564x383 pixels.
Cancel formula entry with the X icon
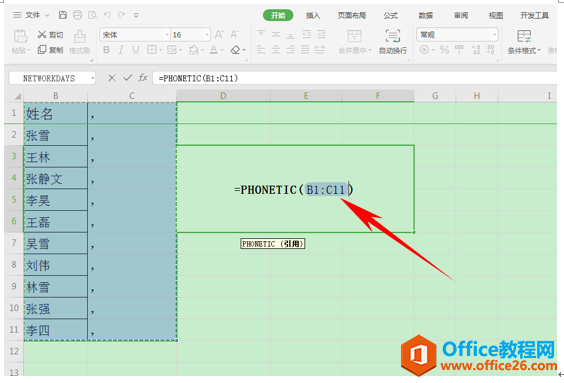coord(112,78)
